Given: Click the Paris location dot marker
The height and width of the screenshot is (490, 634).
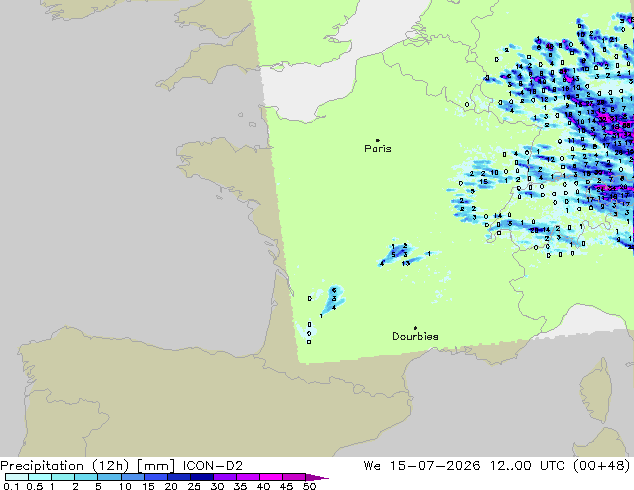Looking at the screenshot, I should pos(378,140).
